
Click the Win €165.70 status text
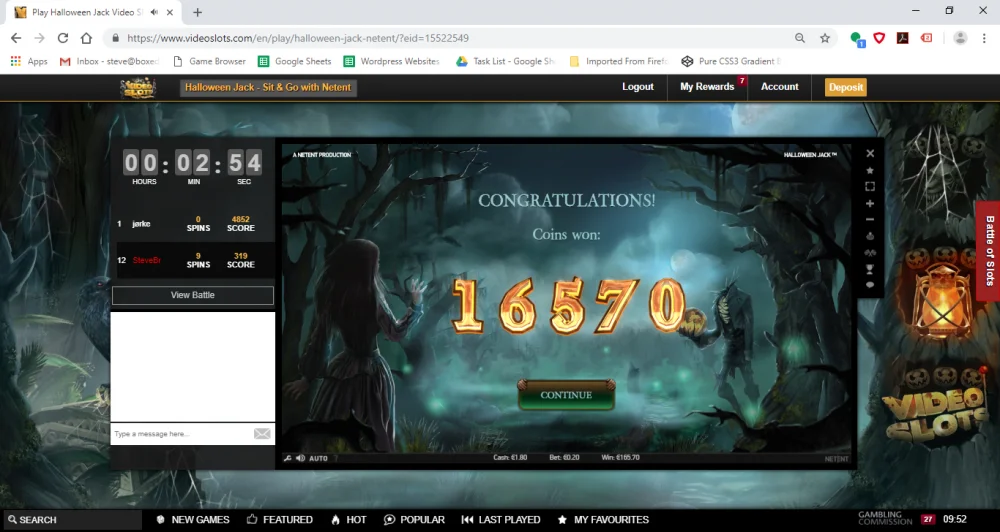620,458
